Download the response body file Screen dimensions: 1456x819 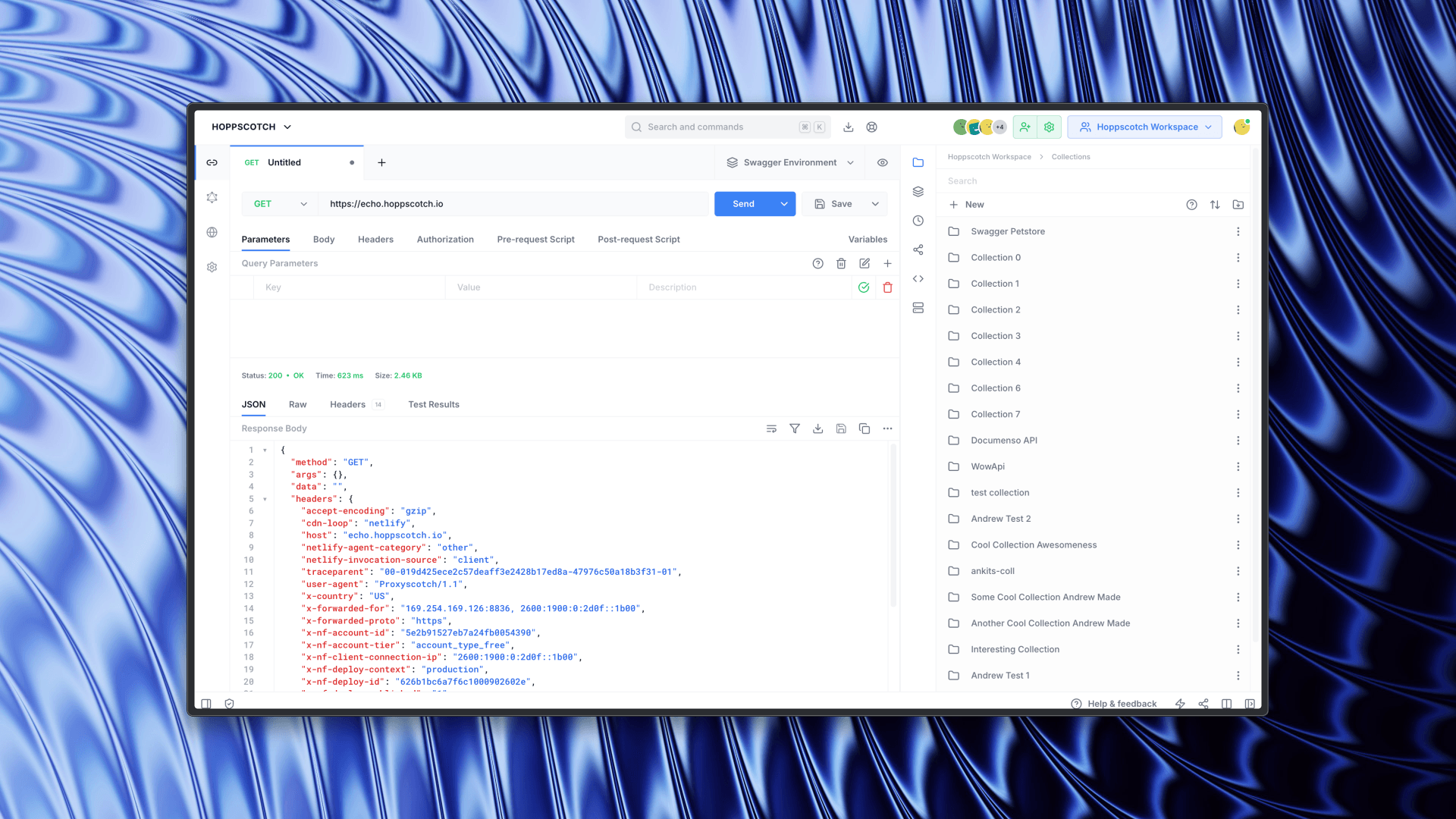pos(817,428)
